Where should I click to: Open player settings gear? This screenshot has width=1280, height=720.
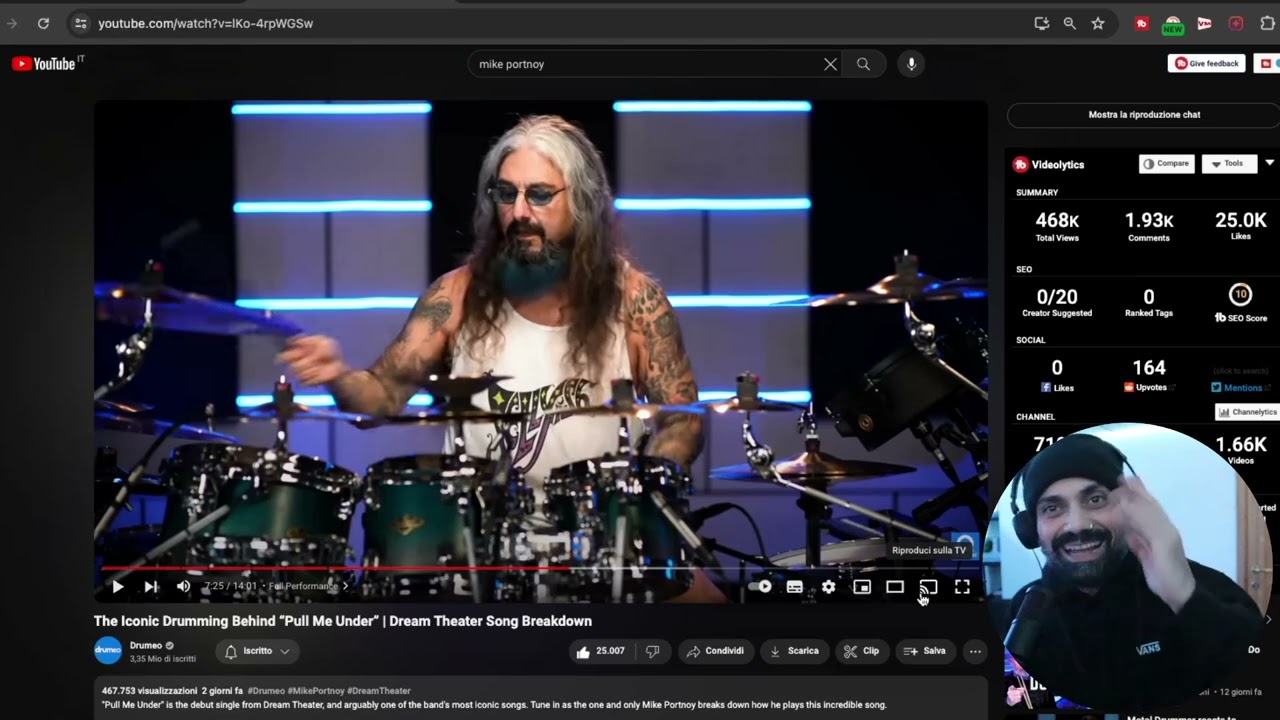pos(828,587)
